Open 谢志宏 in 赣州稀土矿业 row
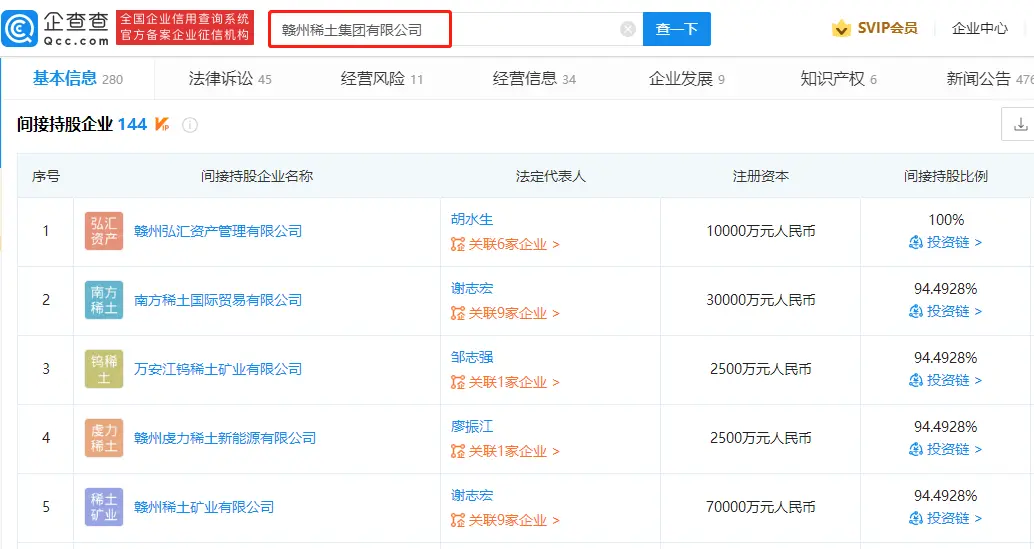This screenshot has height=549, width=1034. click(x=471, y=495)
